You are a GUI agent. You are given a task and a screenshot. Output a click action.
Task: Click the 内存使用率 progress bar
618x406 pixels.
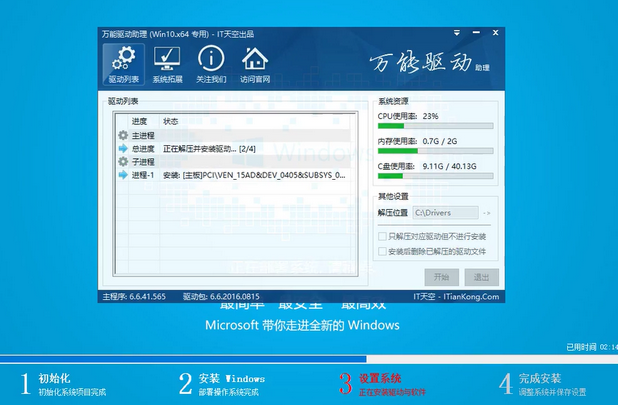436,151
